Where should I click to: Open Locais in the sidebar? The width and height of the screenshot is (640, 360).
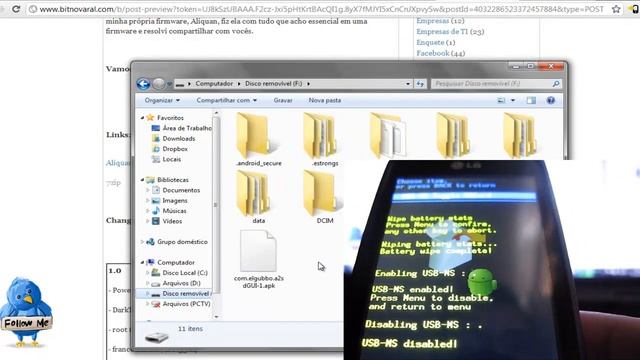coord(171,159)
